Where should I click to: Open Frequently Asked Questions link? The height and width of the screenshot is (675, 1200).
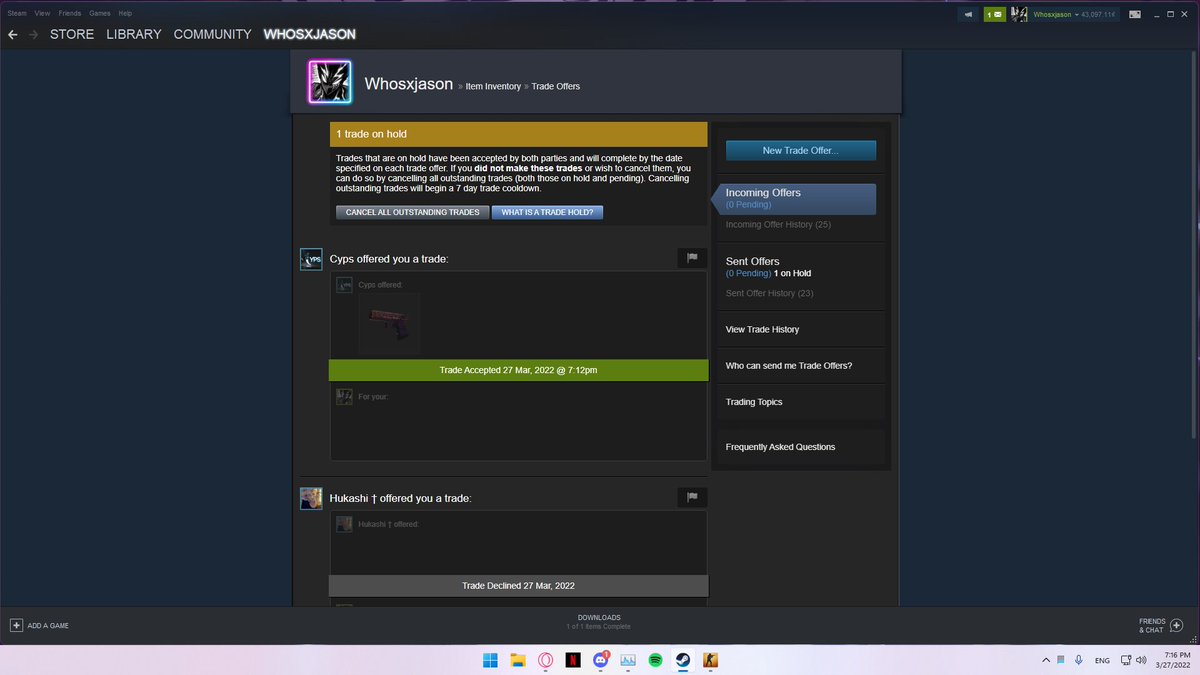click(780, 447)
